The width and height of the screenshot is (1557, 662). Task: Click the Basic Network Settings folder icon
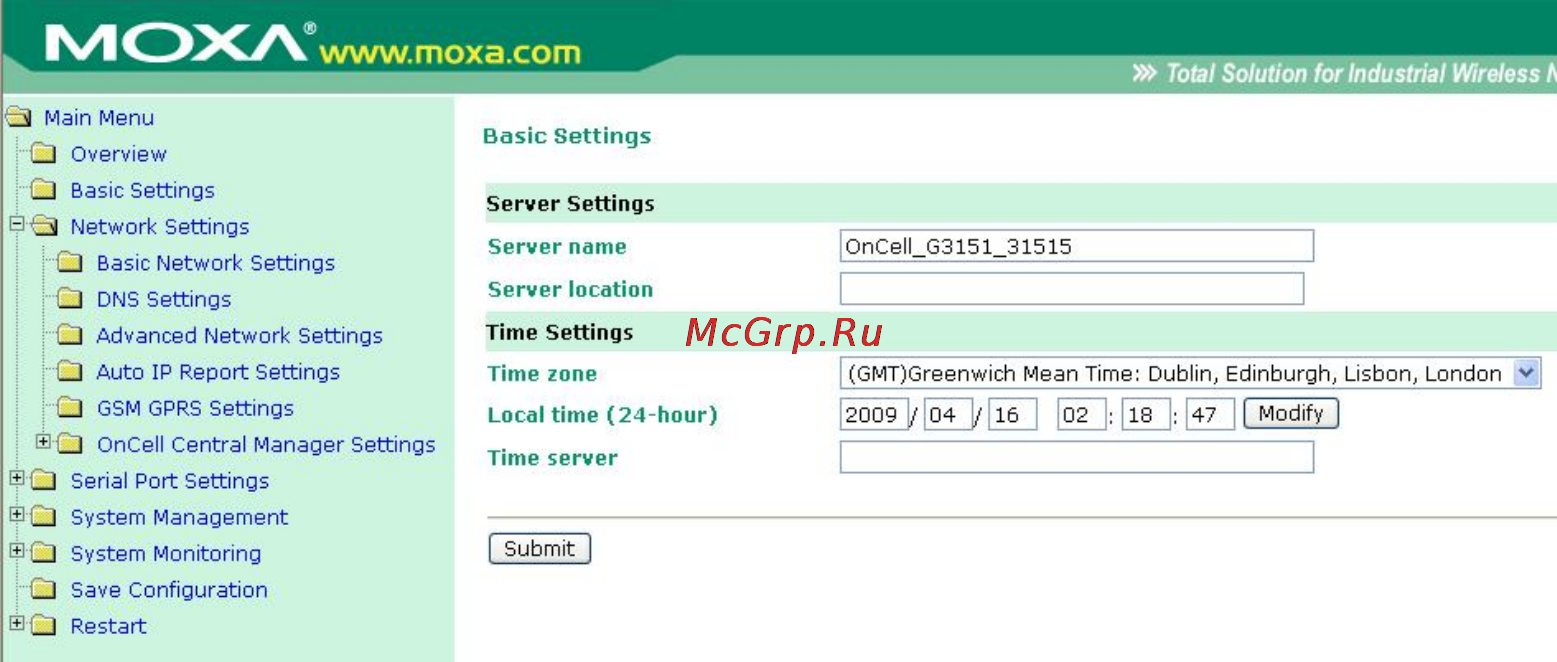tap(69, 263)
